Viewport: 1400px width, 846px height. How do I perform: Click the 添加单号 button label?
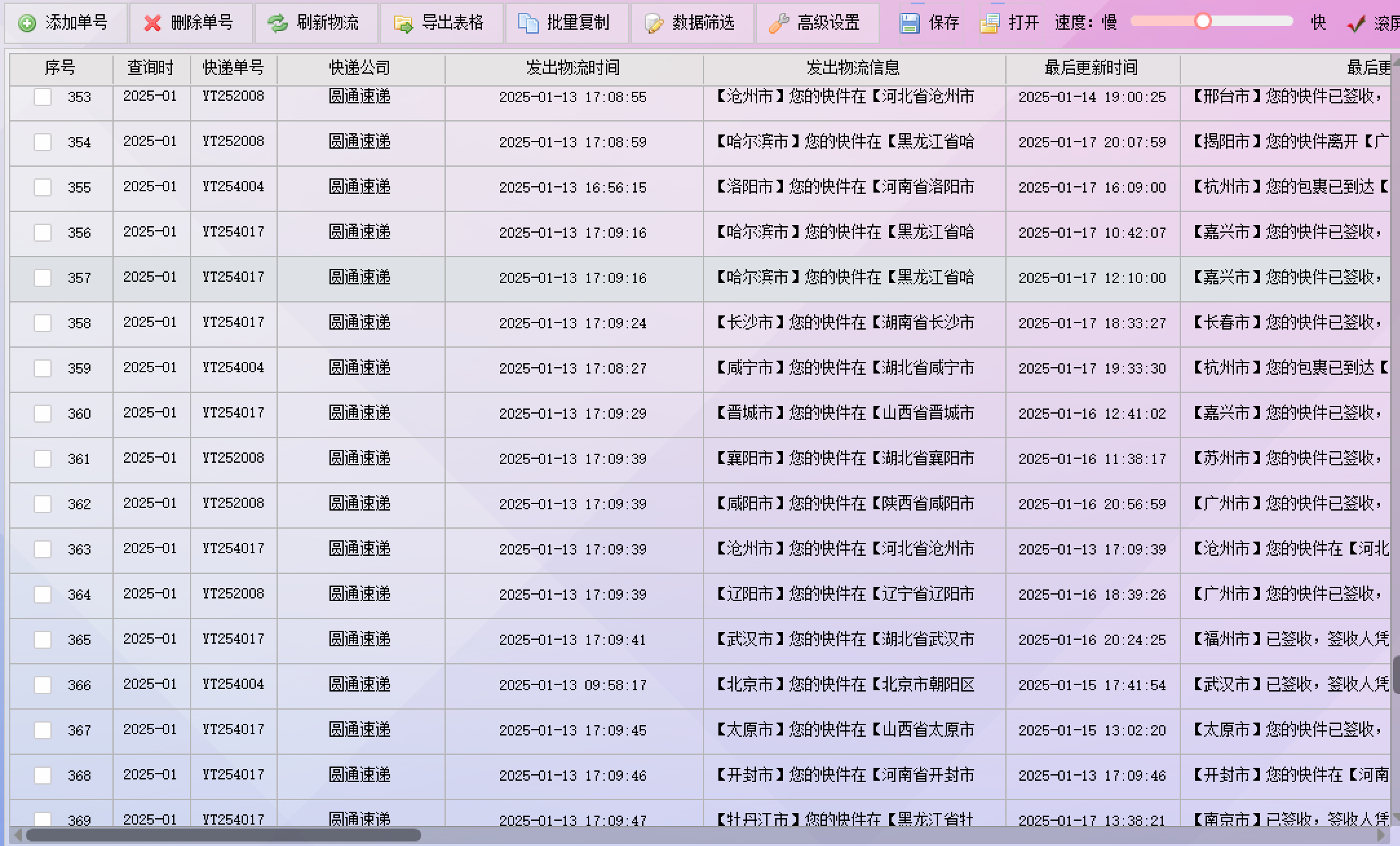click(77, 23)
